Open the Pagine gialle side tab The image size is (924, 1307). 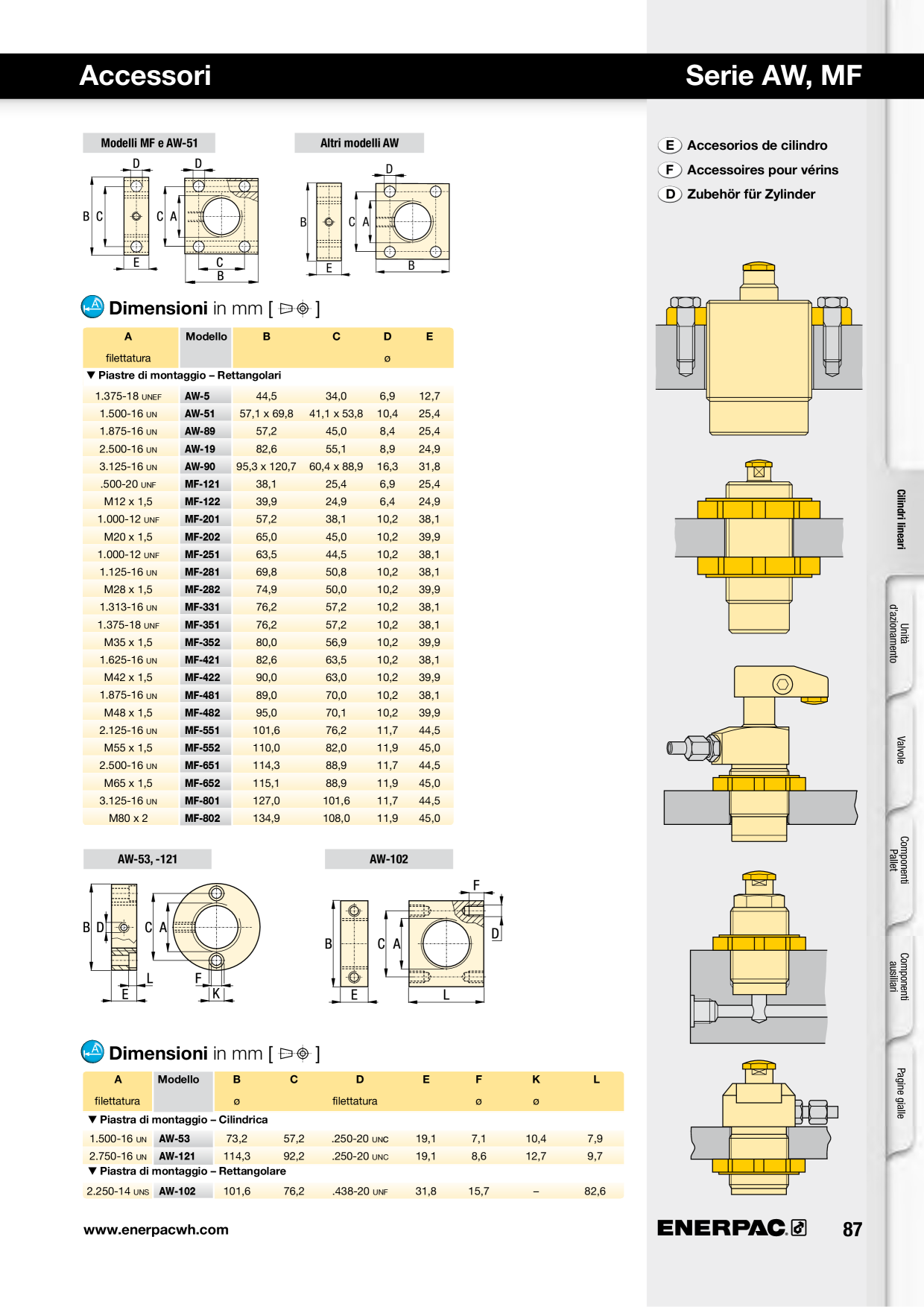[900, 1092]
